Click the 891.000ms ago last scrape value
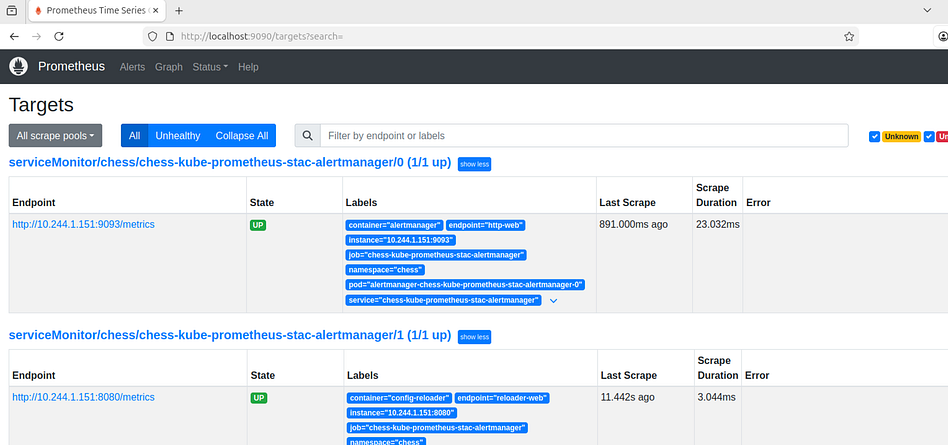948x445 pixels. point(634,224)
